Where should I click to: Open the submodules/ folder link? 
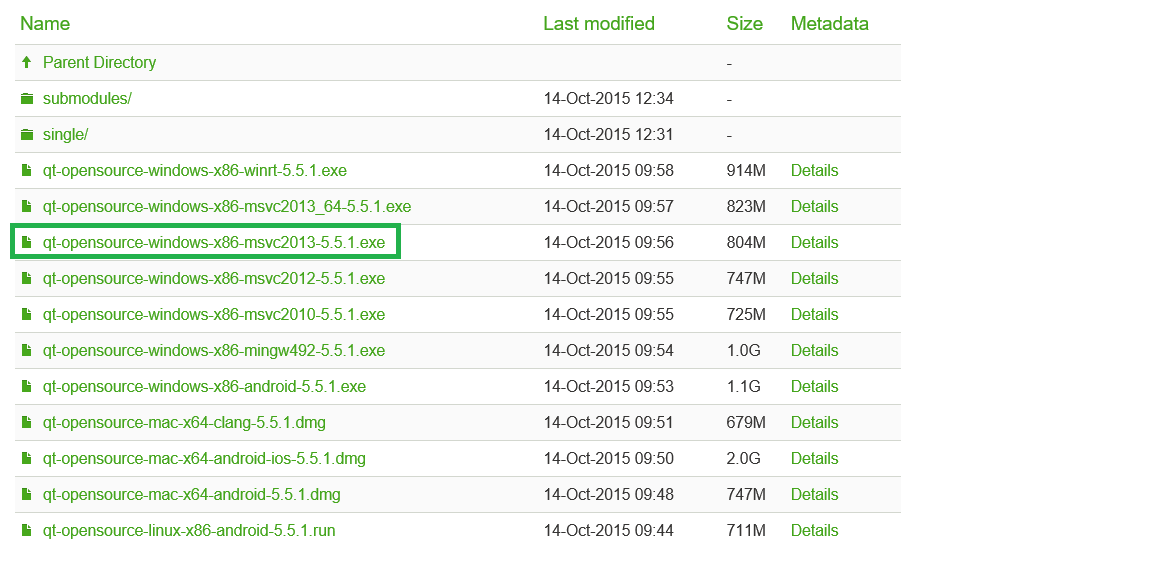87,99
